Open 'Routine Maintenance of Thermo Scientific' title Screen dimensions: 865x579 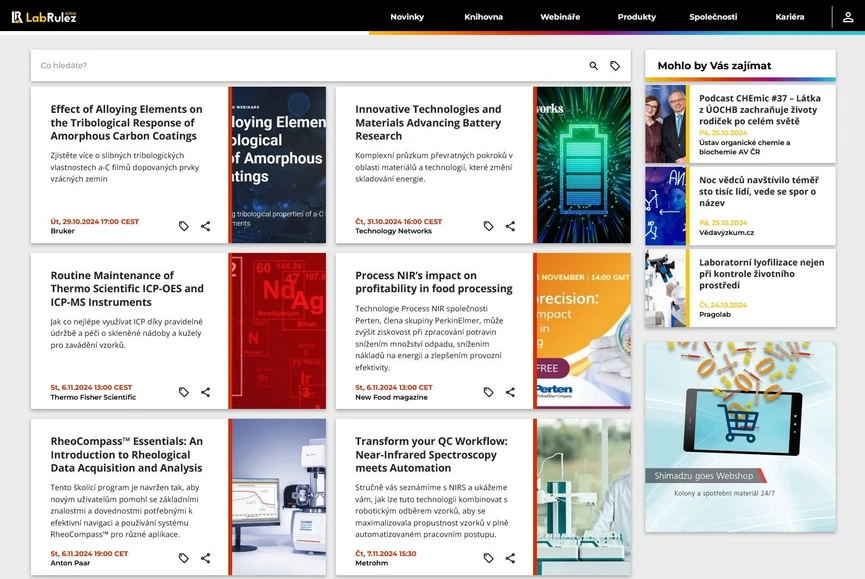(x=127, y=288)
